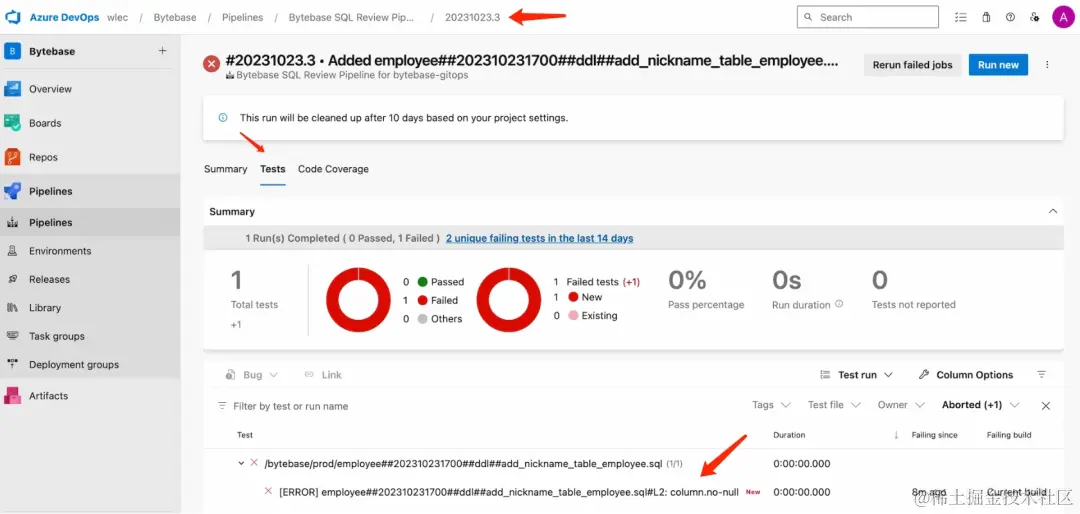Viewport: 1080px width, 514px height.
Task: Click the New/Existing failed tests donut chart
Action: click(x=508, y=300)
